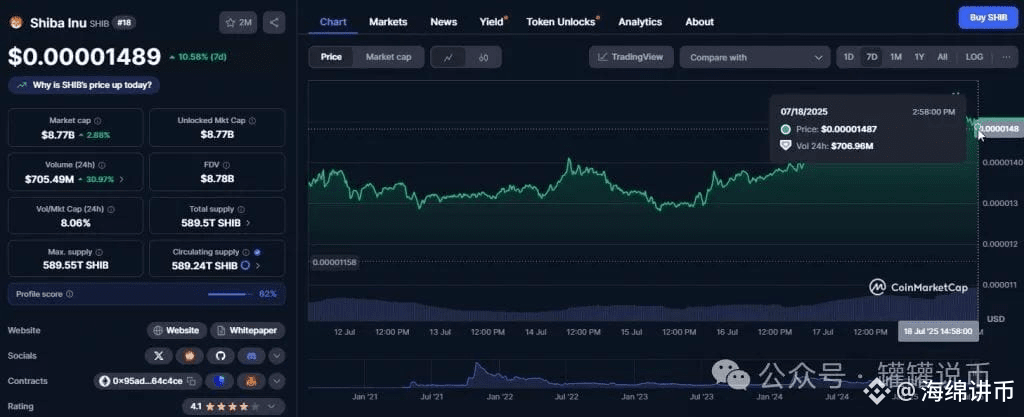This screenshot has width=1024, height=417.
Task: Select the 1Y time range
Action: coord(919,57)
